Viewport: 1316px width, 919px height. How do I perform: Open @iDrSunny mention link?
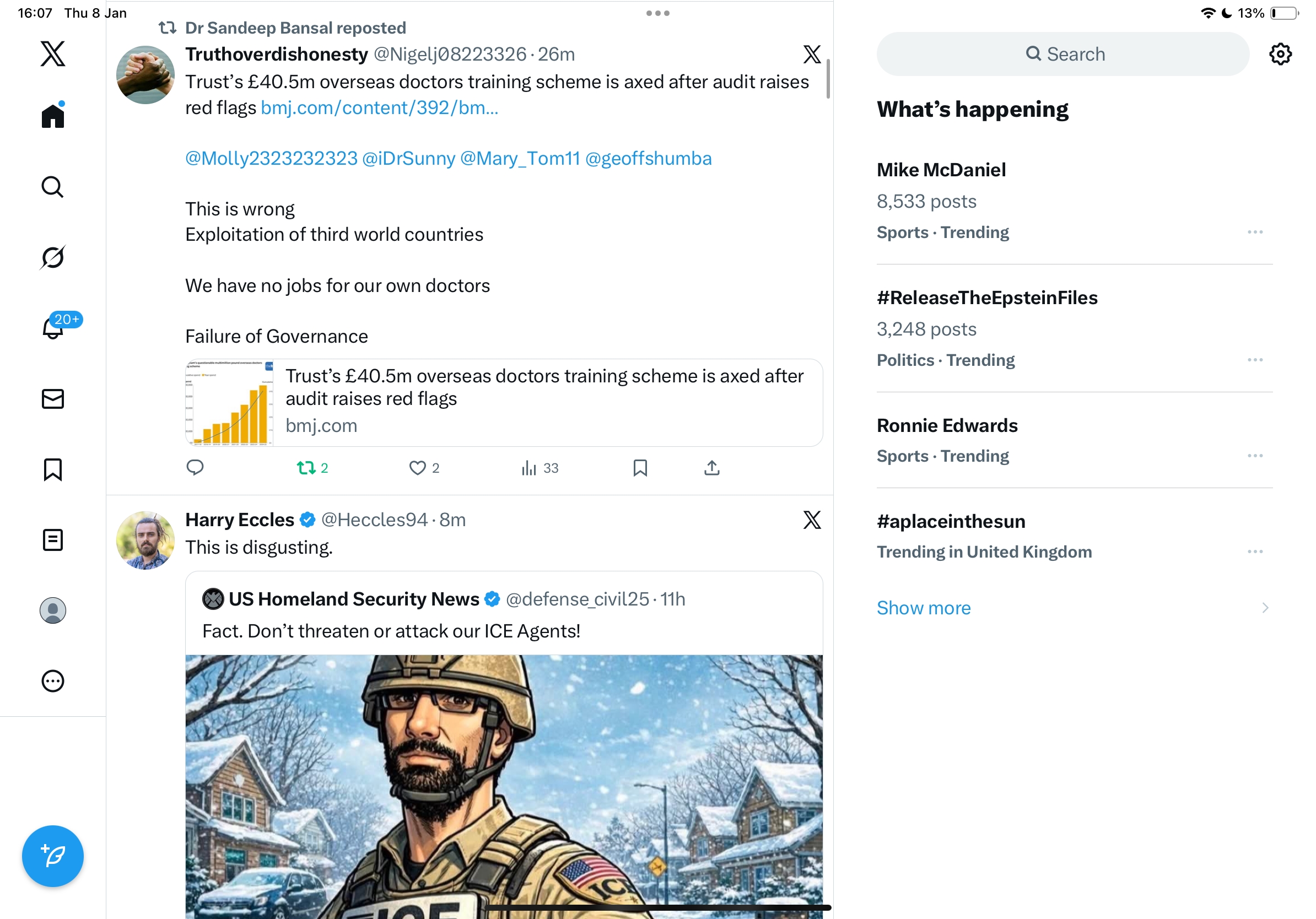click(x=409, y=158)
